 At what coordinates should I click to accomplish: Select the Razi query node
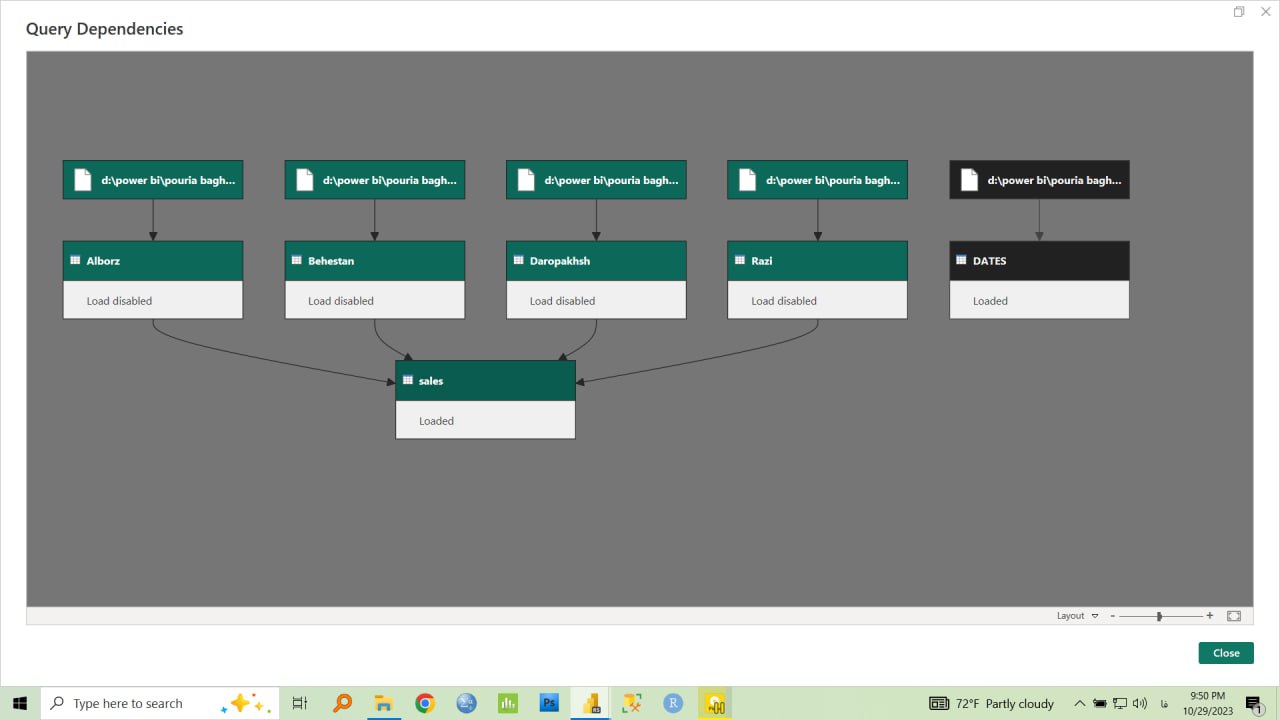click(817, 261)
